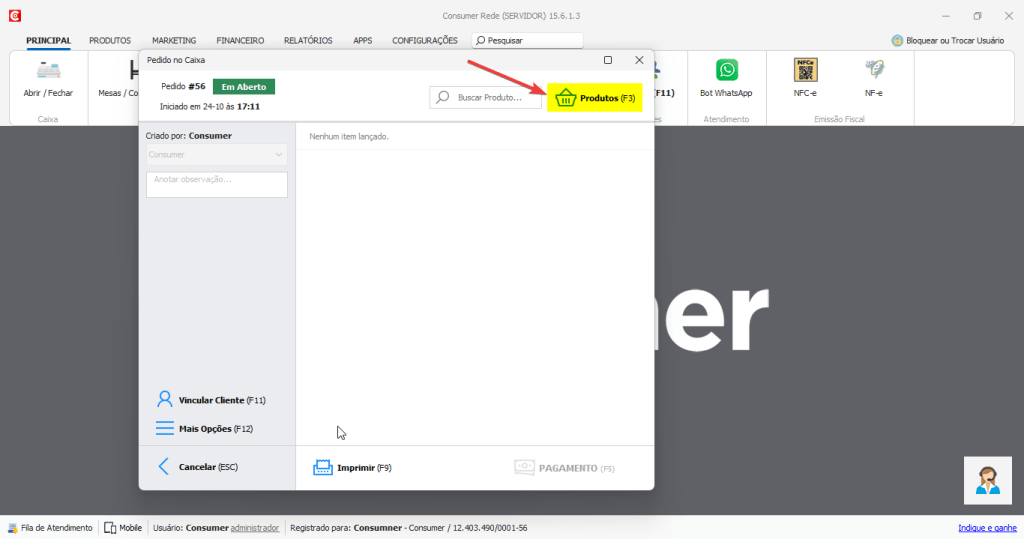Screen dimensions: 1024x539
Task: Click Vincular Cliente (F11)
Action: click(211, 400)
